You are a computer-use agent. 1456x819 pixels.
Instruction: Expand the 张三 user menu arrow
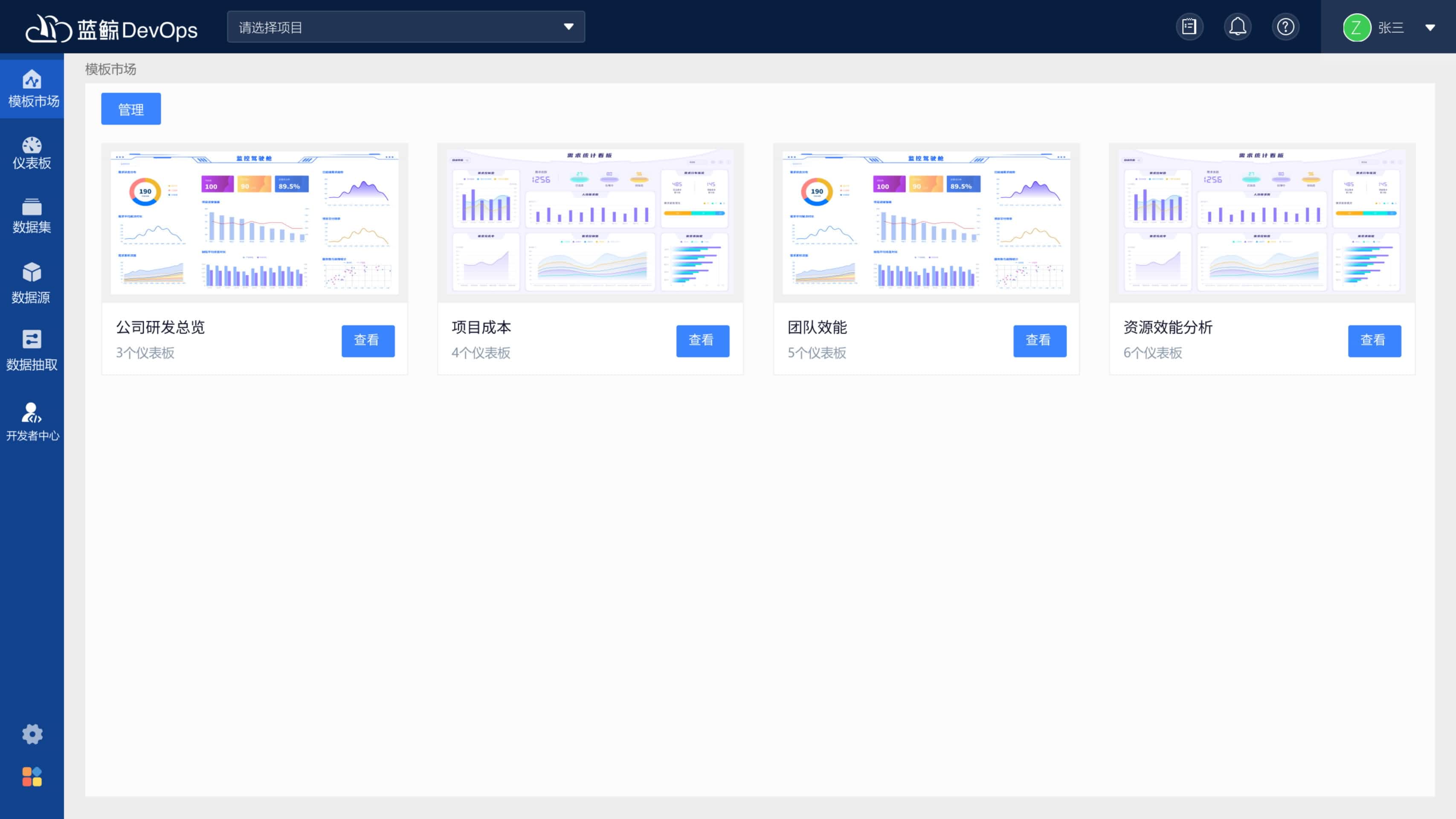coord(1430,27)
